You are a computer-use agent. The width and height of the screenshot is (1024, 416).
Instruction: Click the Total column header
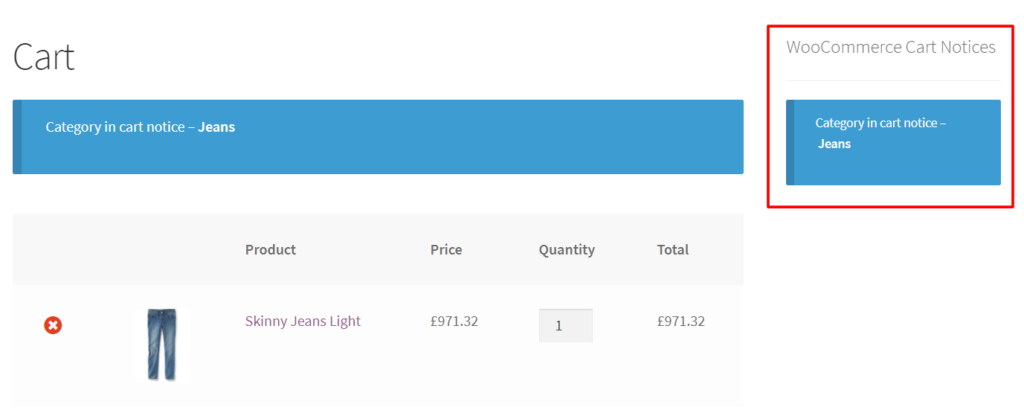[x=673, y=249]
